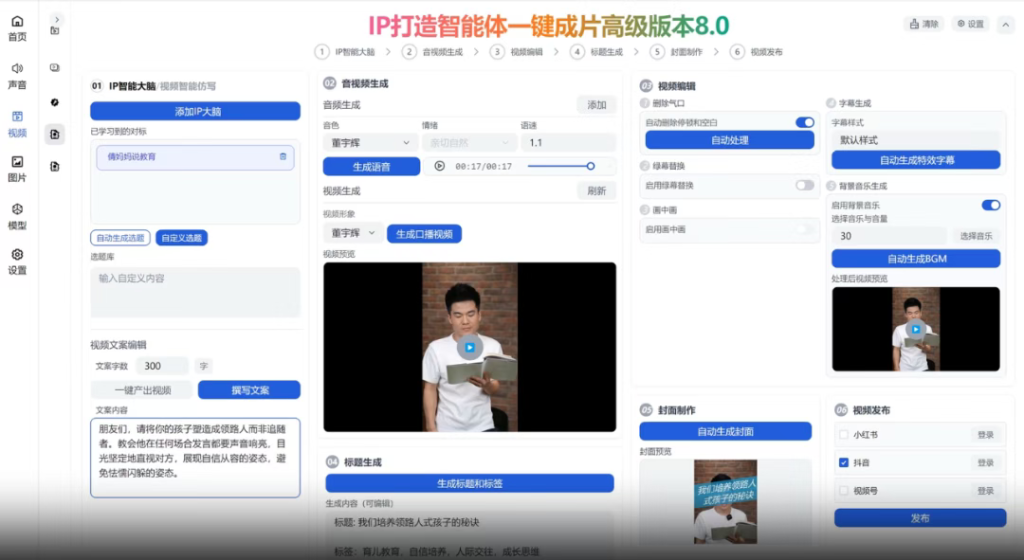Click 登录 for 小红书
The height and width of the screenshot is (560, 1024).
985,435
